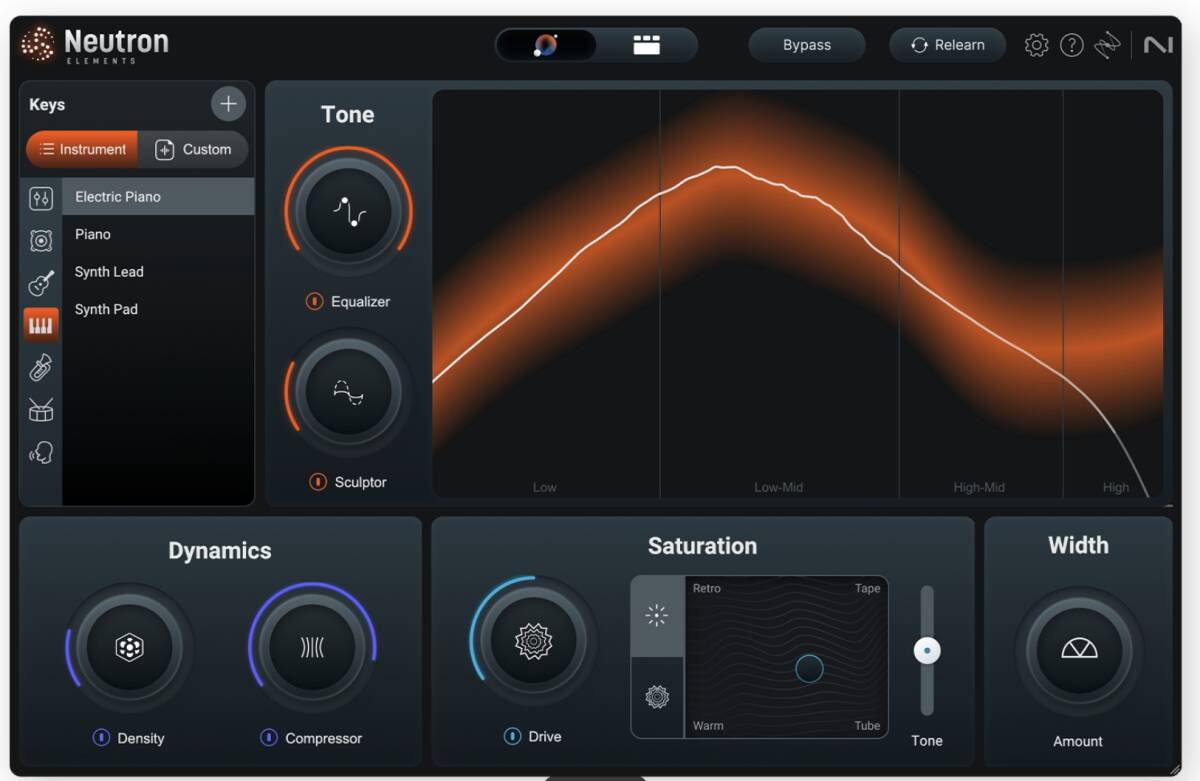Select the upper saturation mode icon
This screenshot has width=1200, height=781.
coord(657,616)
